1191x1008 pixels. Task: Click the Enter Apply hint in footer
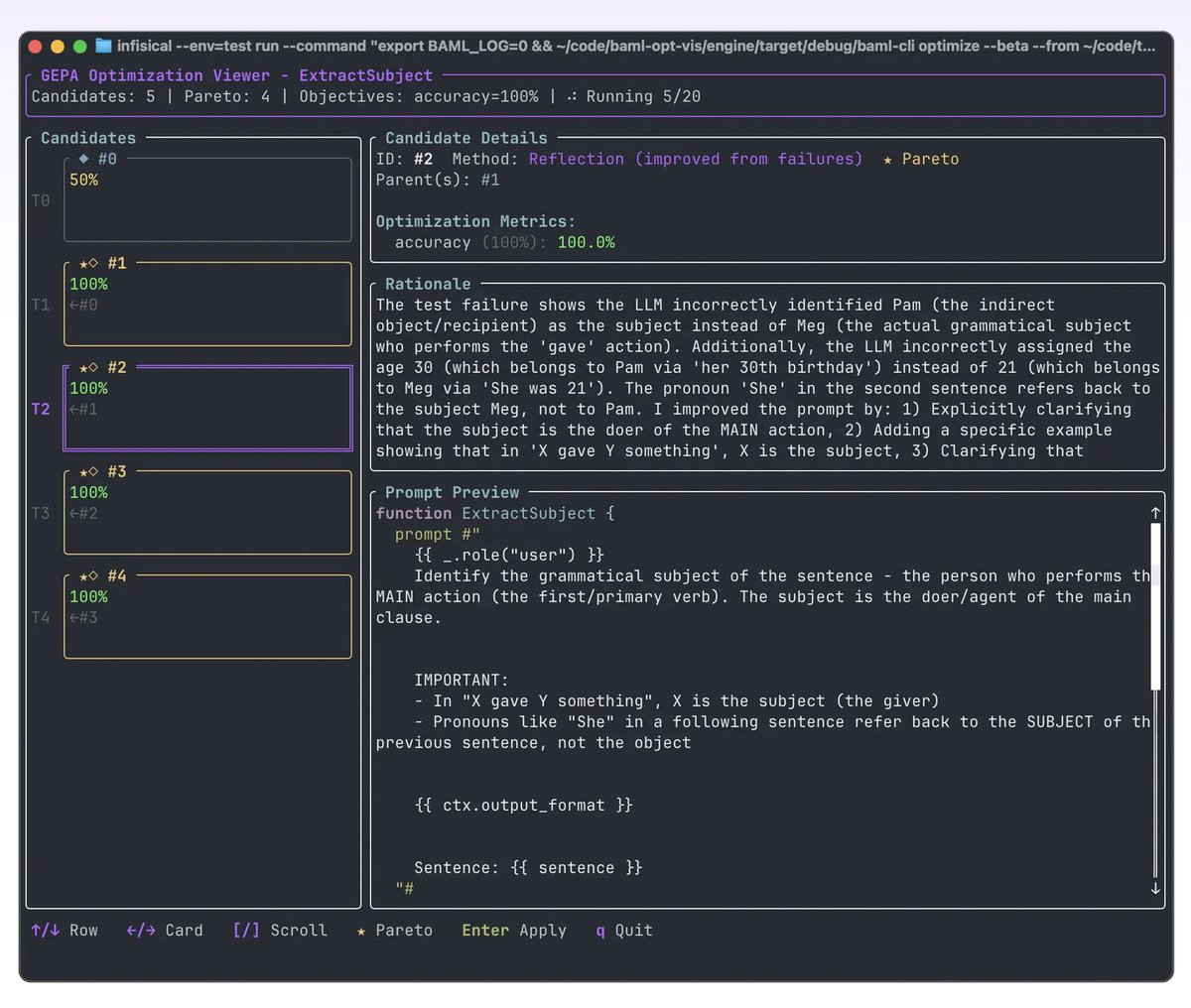click(514, 931)
